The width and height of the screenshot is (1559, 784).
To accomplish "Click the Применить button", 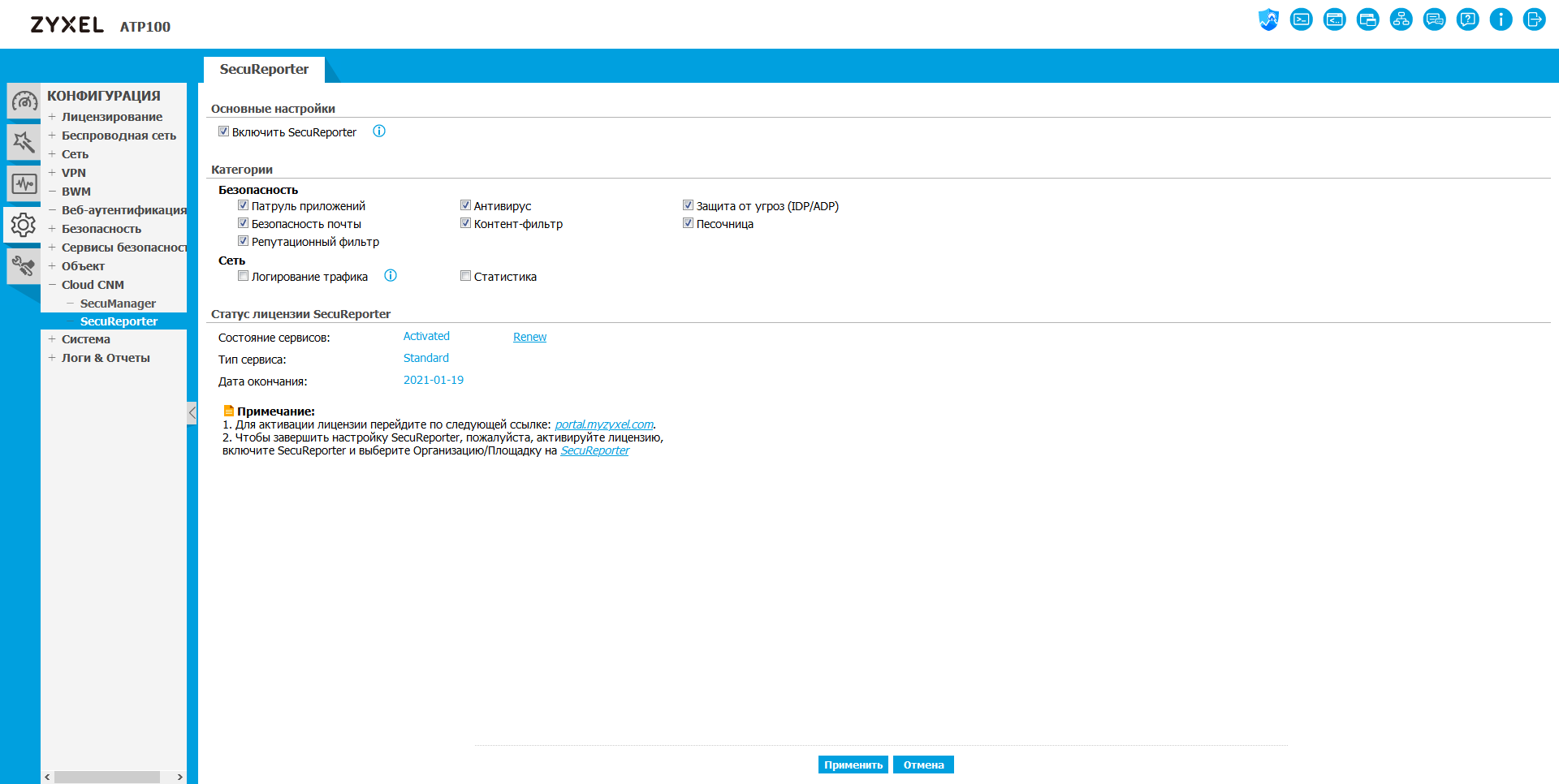I will (853, 765).
